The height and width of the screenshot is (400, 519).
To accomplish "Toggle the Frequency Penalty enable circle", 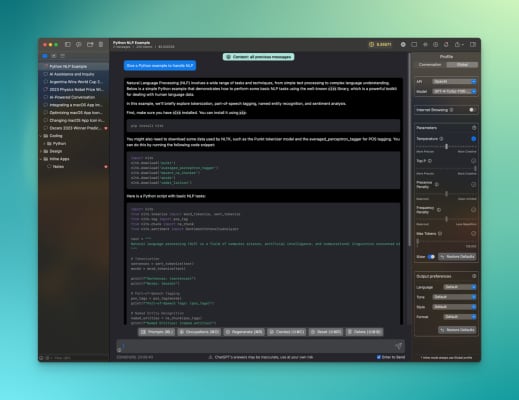I will (474, 210).
